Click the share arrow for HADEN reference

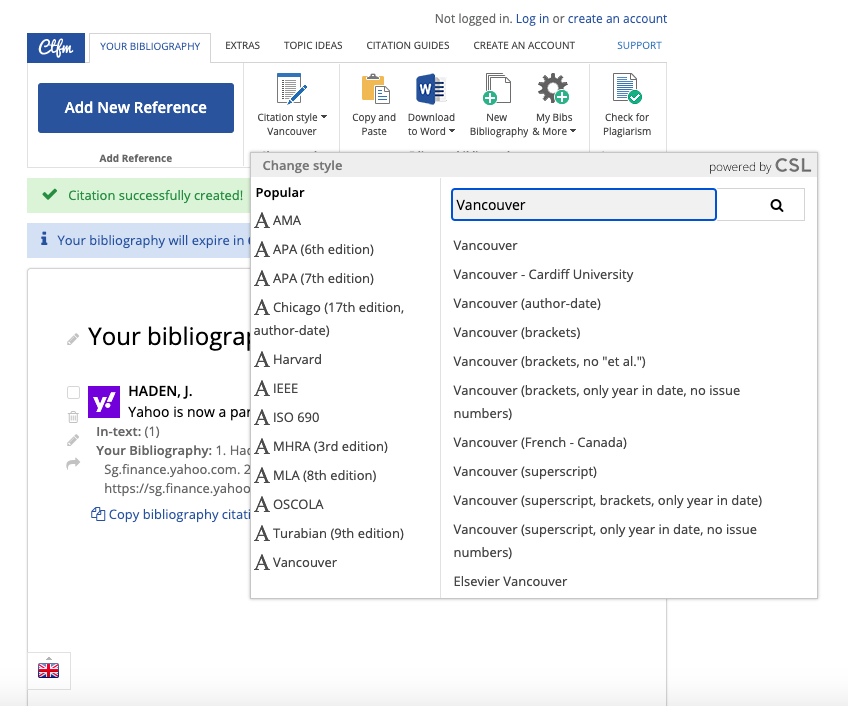click(x=73, y=463)
